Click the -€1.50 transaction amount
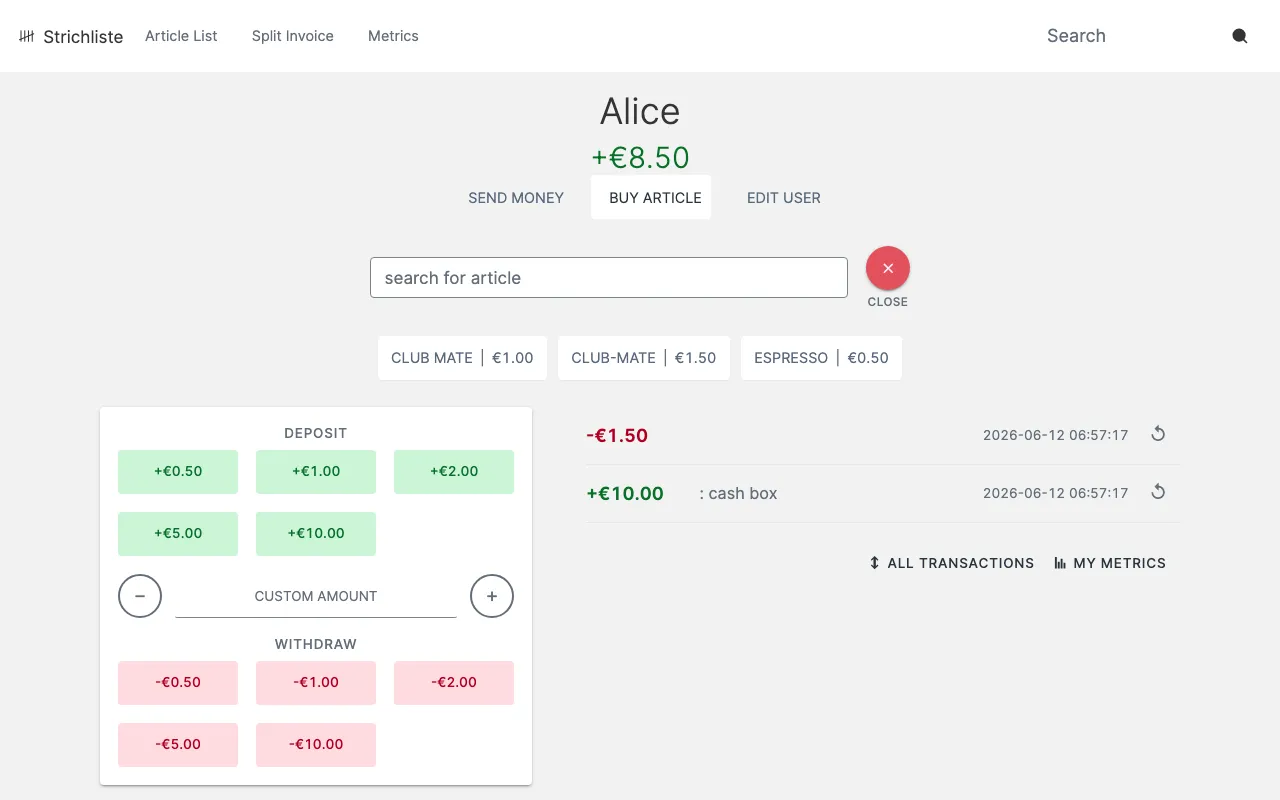Image resolution: width=1280 pixels, height=800 pixels. 617,435
